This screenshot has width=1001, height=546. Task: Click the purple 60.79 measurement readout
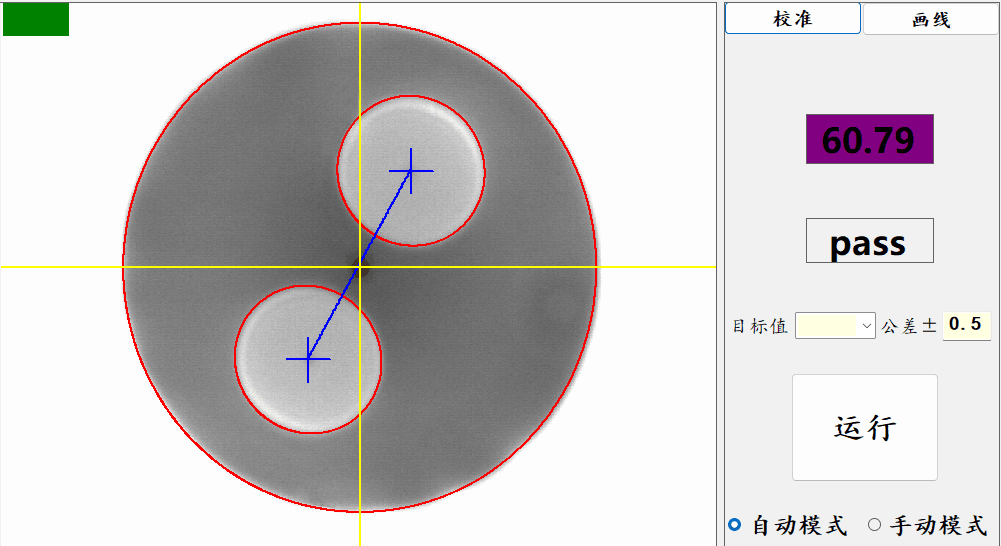[x=869, y=139]
